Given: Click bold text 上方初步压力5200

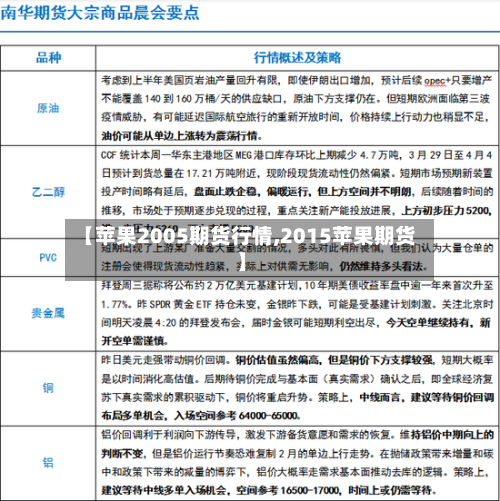Looking at the screenshot, I should (x=446, y=210).
